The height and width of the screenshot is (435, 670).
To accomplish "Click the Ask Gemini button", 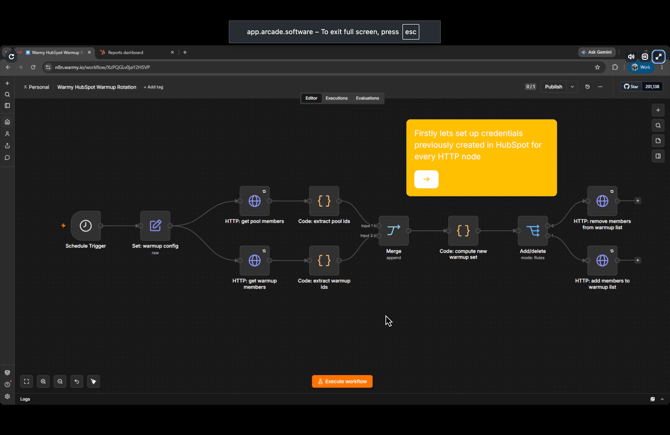I will [597, 52].
